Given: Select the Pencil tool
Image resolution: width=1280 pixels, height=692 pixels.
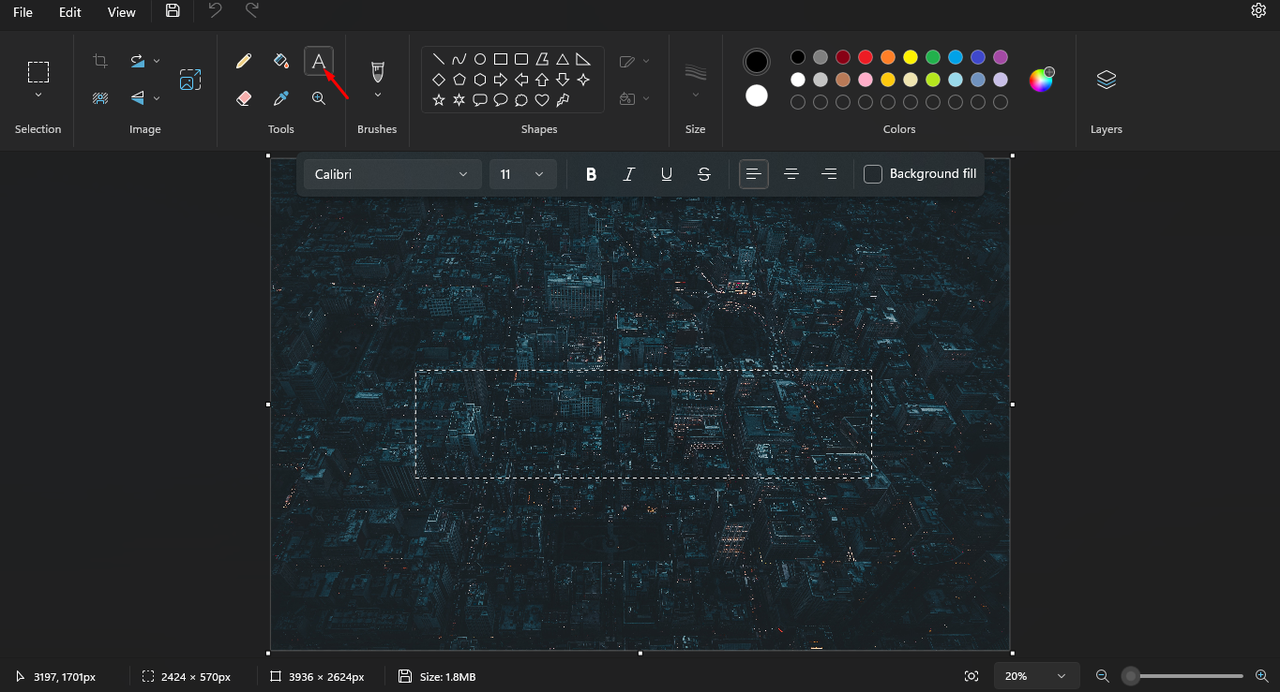Looking at the screenshot, I should pyautogui.click(x=243, y=61).
